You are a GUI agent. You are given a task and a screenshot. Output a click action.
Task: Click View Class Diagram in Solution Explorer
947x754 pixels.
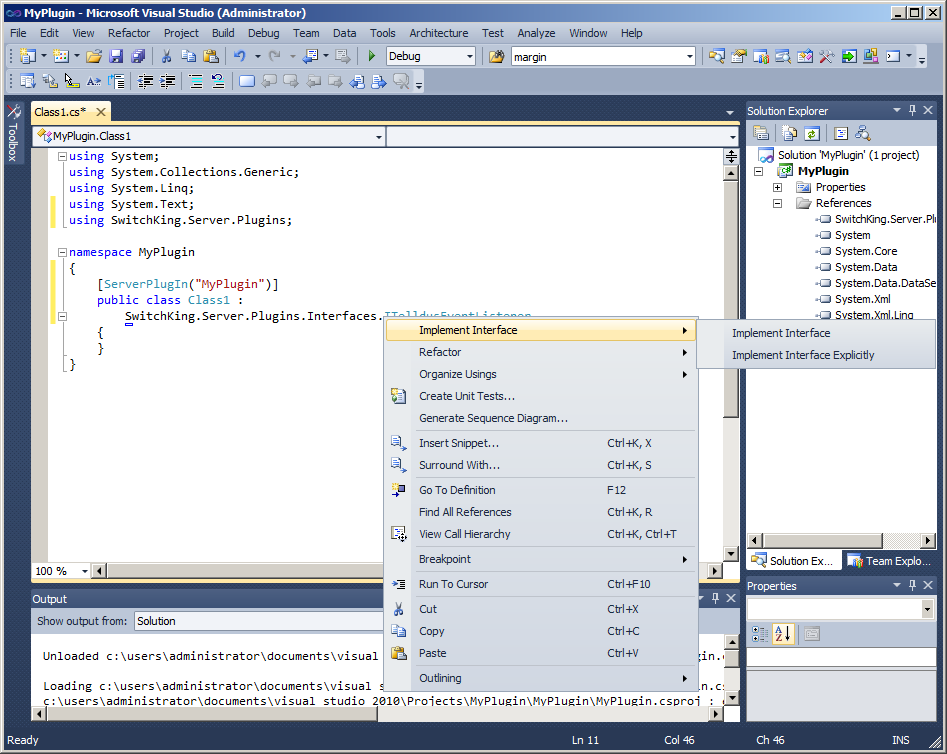point(863,134)
